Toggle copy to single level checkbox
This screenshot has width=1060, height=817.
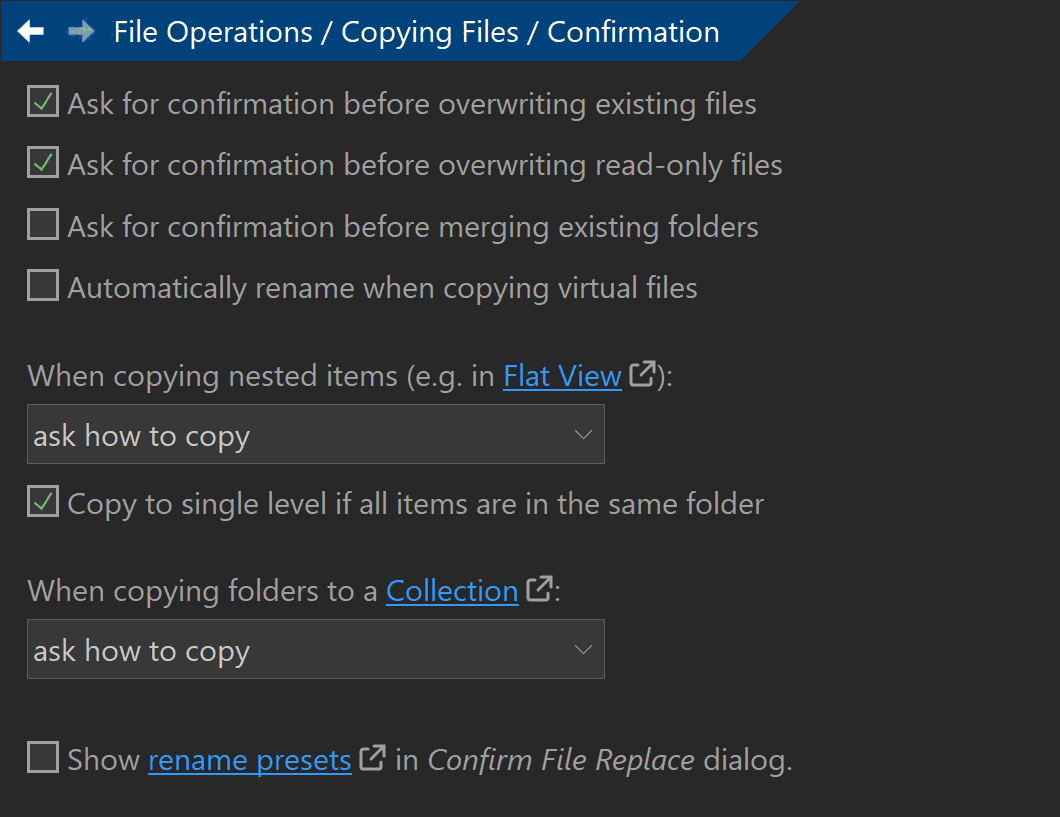(x=43, y=501)
